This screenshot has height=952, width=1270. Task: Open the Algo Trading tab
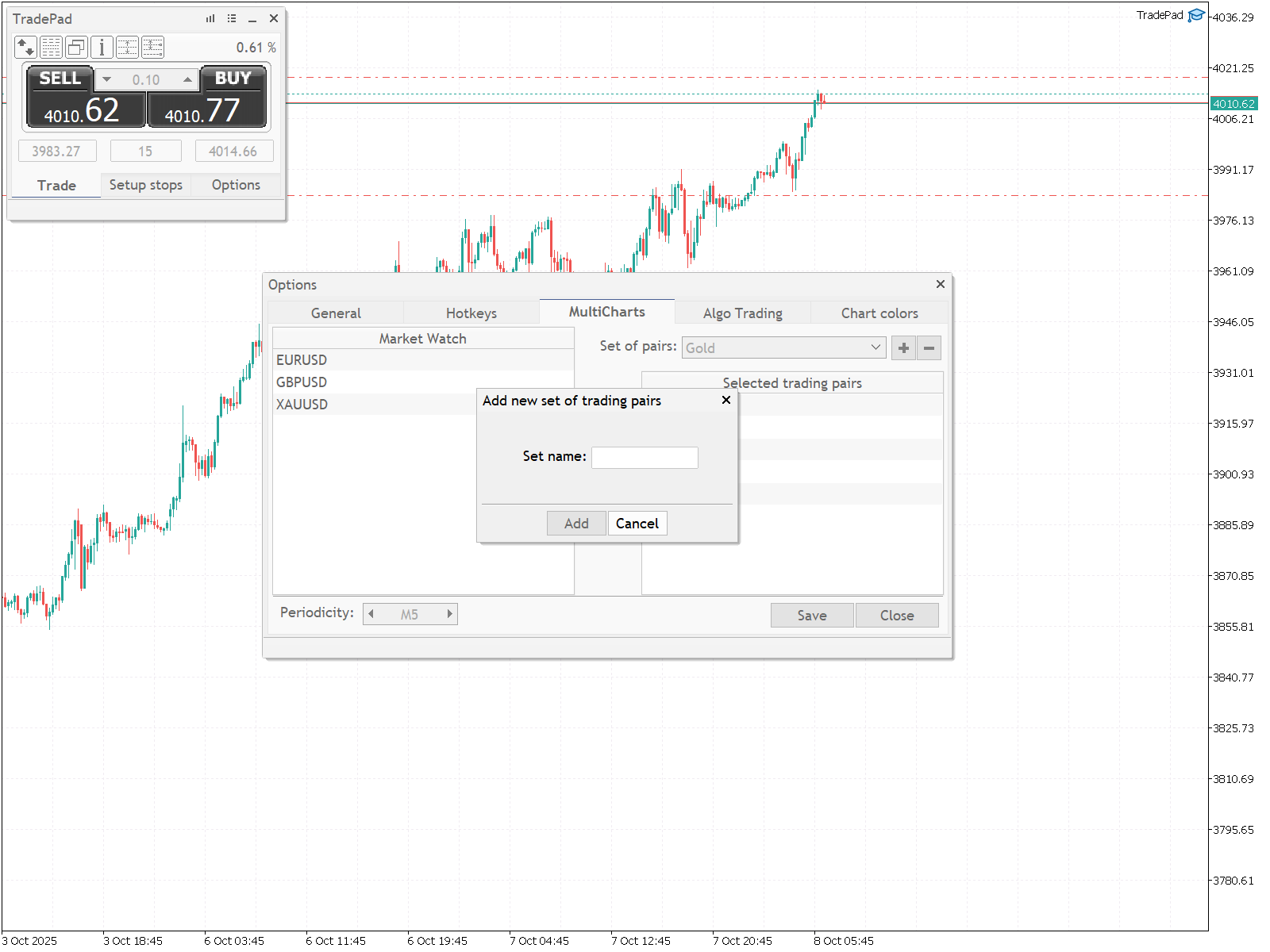[x=743, y=313]
